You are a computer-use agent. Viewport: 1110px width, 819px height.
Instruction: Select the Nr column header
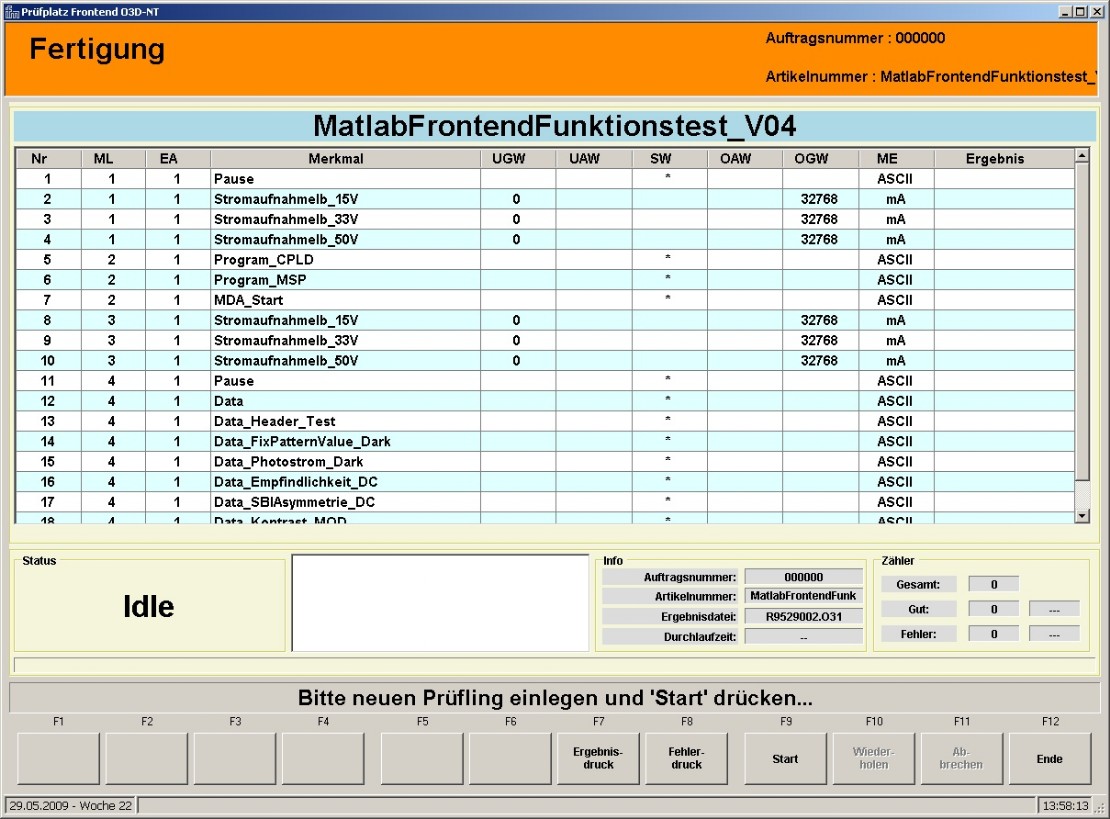[48, 159]
